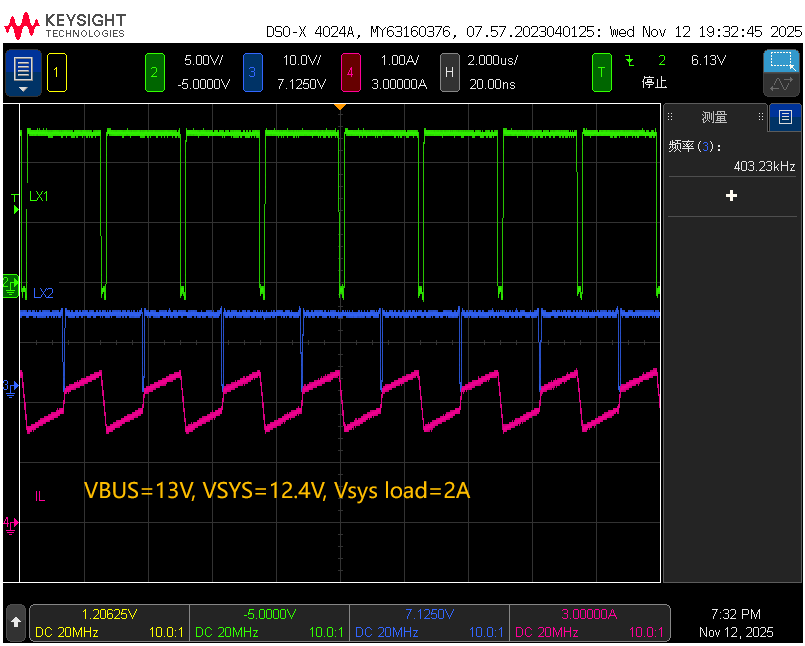
Task: Click channel 4 scale 1.00A/
Action: pyautogui.click(x=399, y=61)
